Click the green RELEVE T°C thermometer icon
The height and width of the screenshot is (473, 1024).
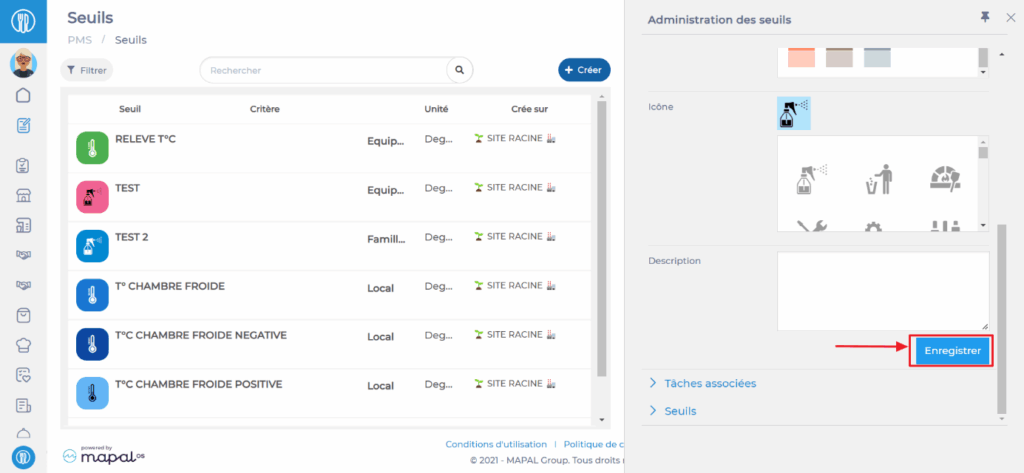[x=92, y=148]
